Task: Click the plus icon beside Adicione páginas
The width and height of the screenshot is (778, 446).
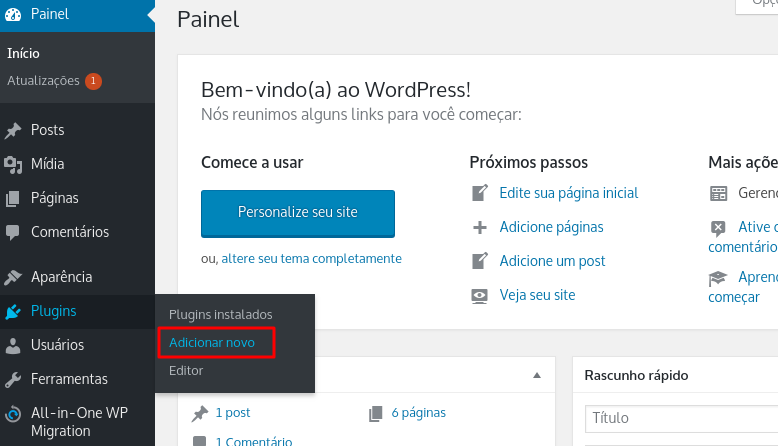Action: tap(480, 227)
